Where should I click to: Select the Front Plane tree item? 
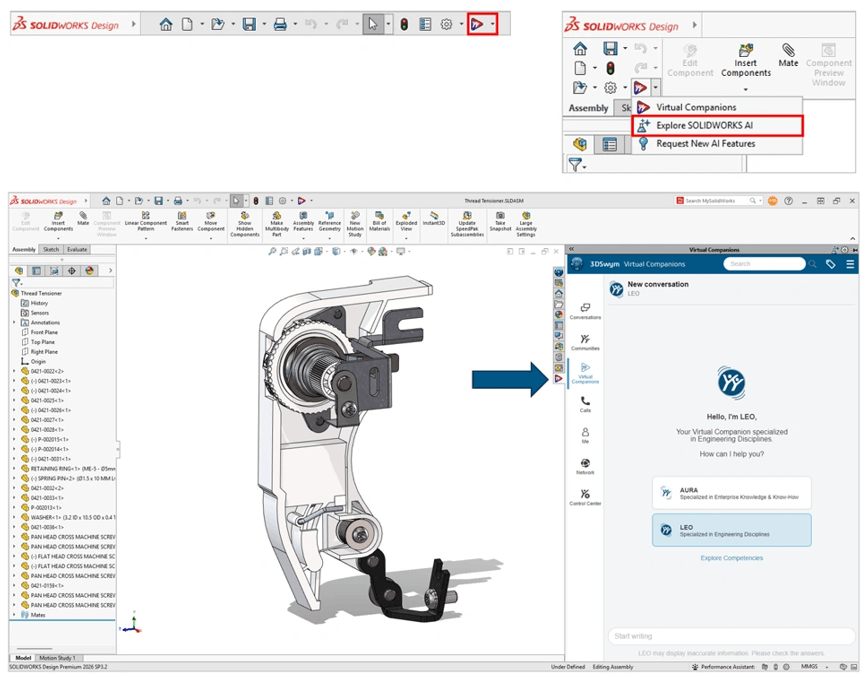39,332
